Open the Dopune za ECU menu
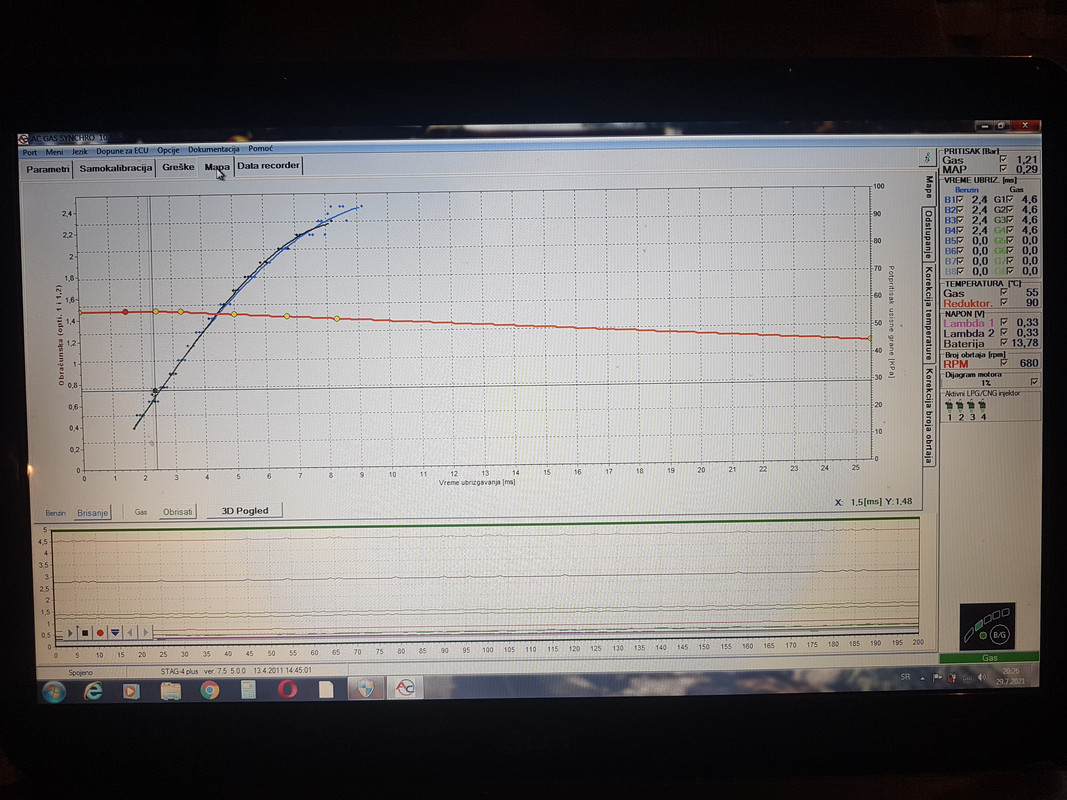This screenshot has width=1067, height=800. (x=122, y=151)
